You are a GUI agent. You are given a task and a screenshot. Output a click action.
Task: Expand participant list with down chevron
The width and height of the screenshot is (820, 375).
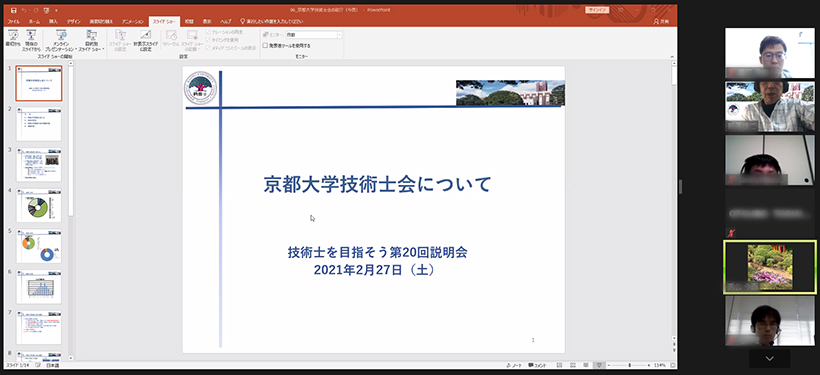click(769, 358)
